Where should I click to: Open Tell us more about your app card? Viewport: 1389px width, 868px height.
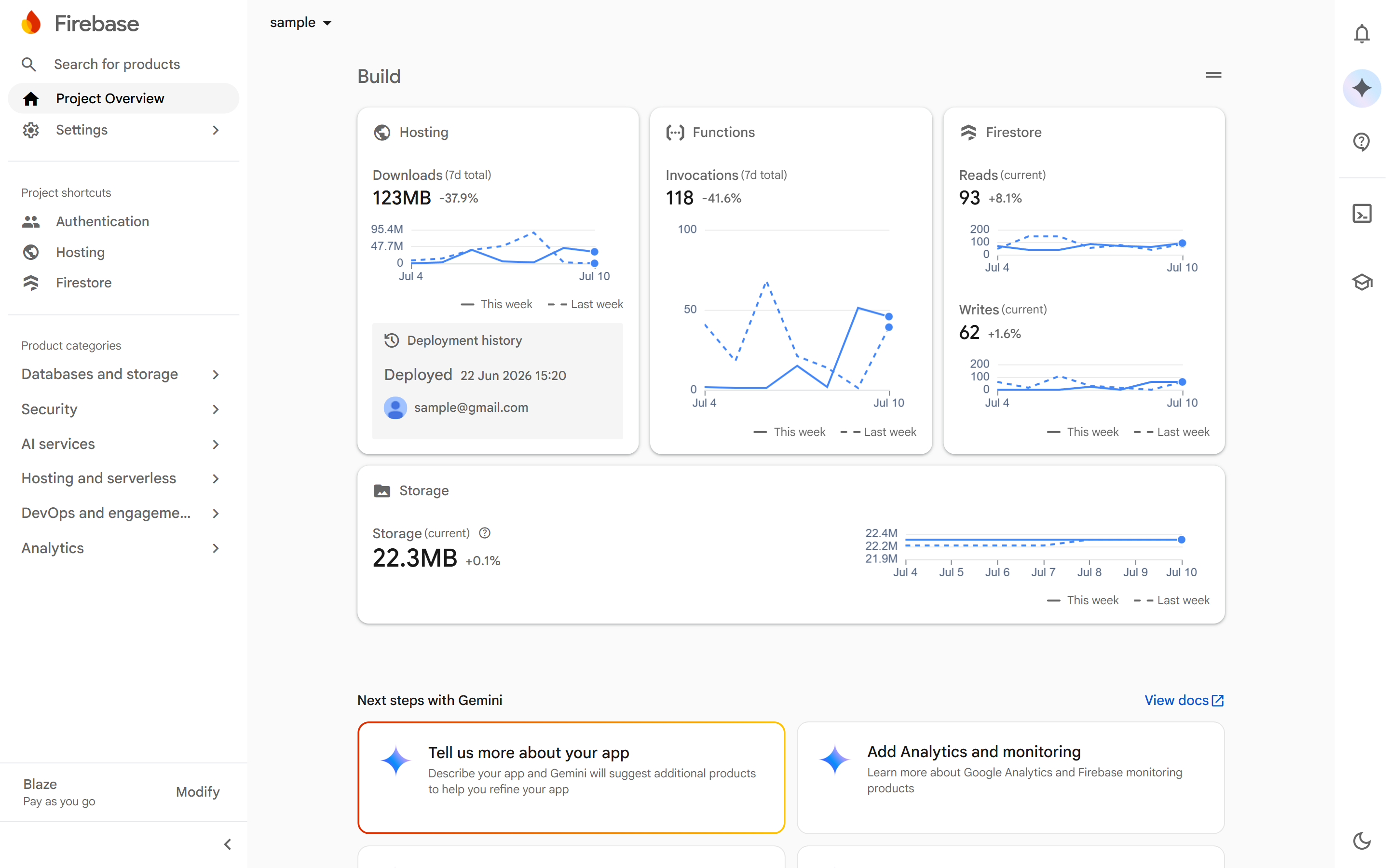[571, 777]
